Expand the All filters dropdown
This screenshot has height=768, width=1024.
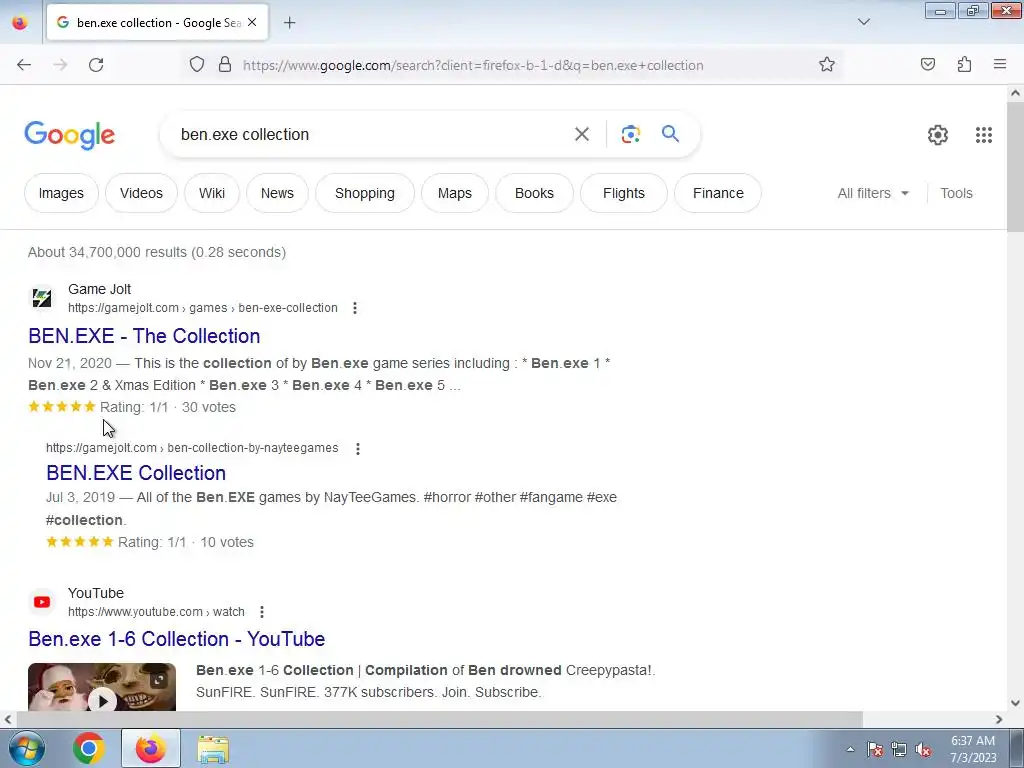point(873,193)
